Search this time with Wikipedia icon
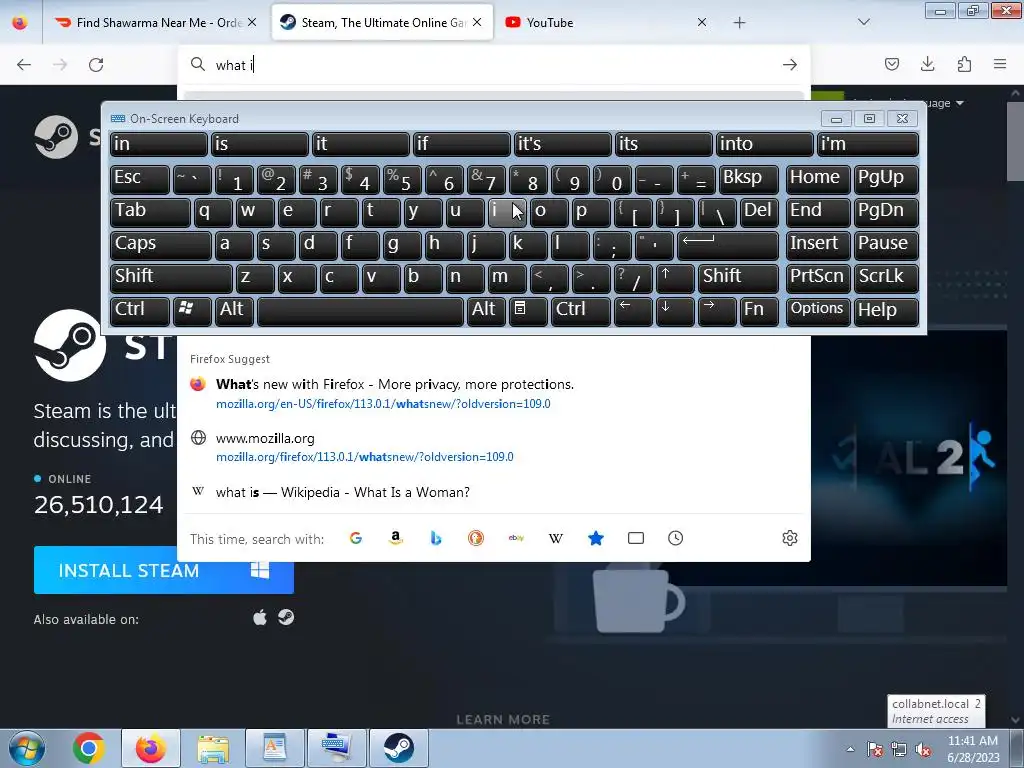Viewport: 1024px width, 768px height. click(x=556, y=538)
